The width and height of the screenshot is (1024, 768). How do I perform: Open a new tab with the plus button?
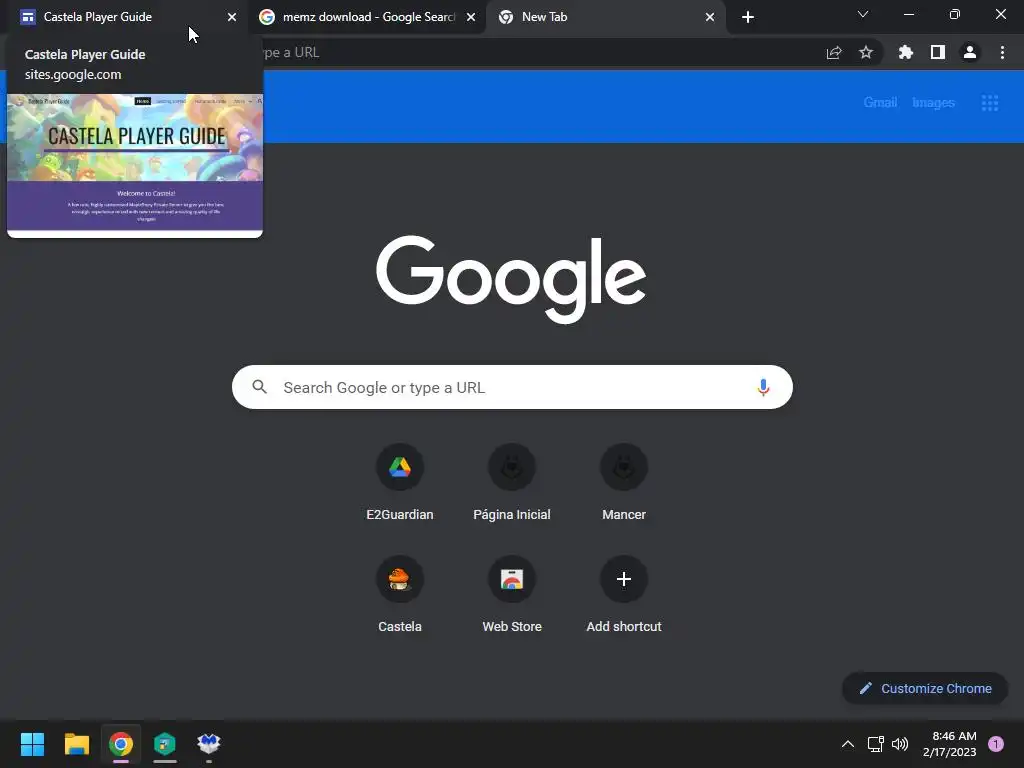pyautogui.click(x=748, y=18)
